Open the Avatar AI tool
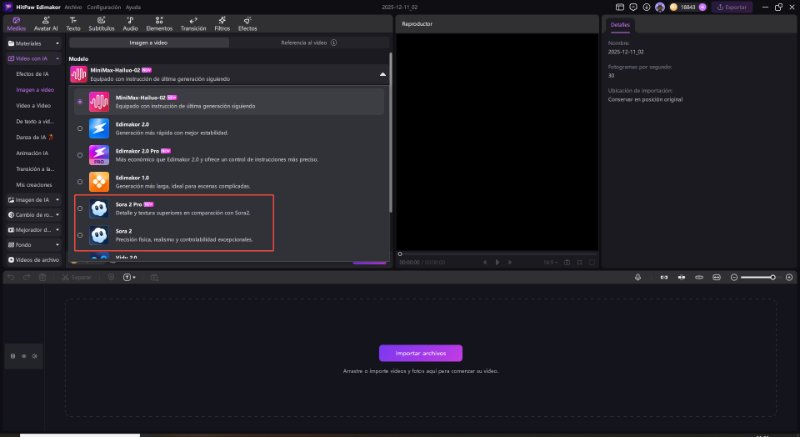Screen dimensions: 800x437 coord(45,24)
